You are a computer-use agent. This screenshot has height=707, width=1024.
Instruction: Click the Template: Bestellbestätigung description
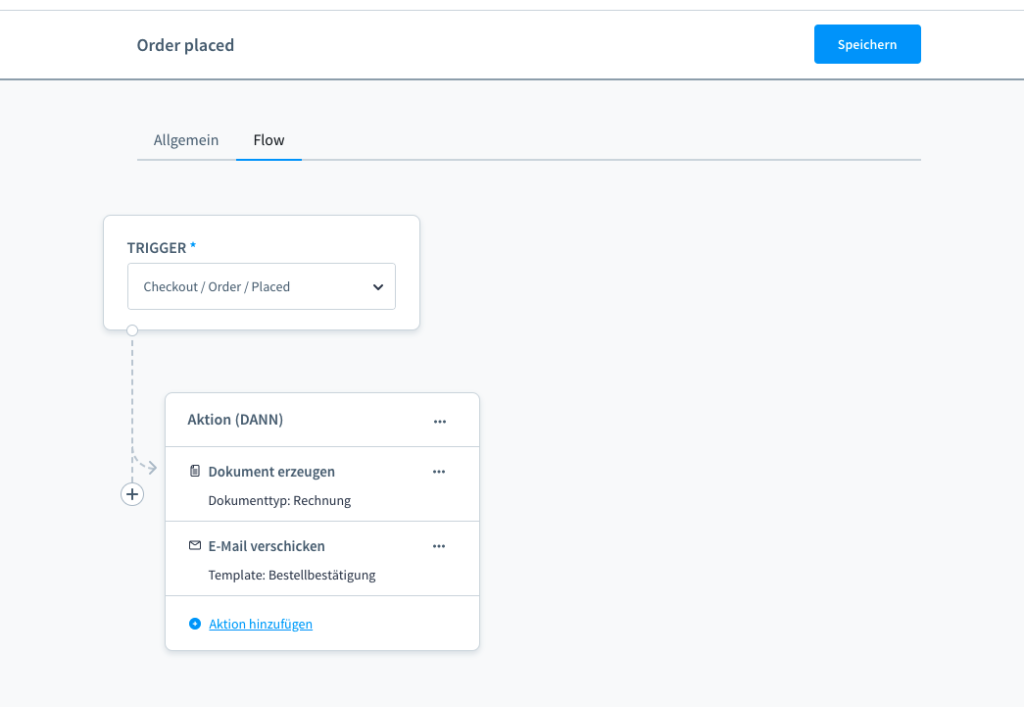click(292, 575)
